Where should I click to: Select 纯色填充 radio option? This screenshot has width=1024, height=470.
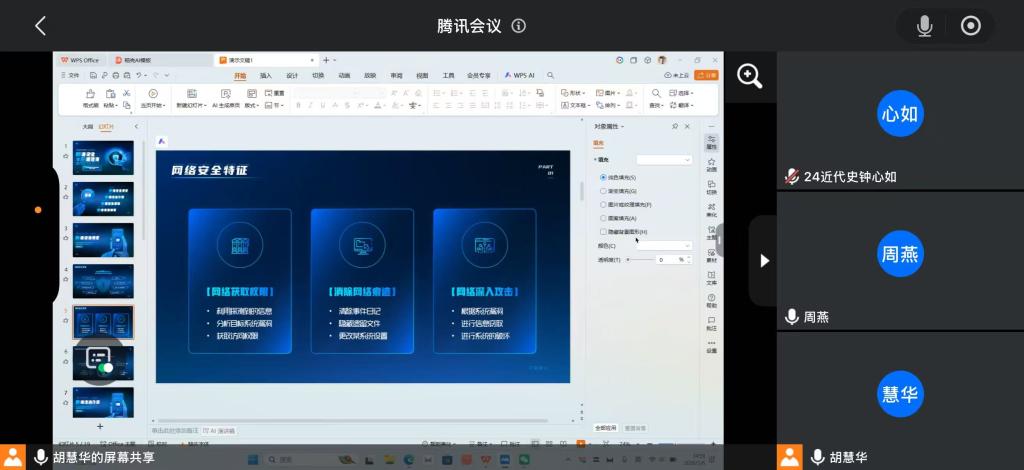pos(603,177)
